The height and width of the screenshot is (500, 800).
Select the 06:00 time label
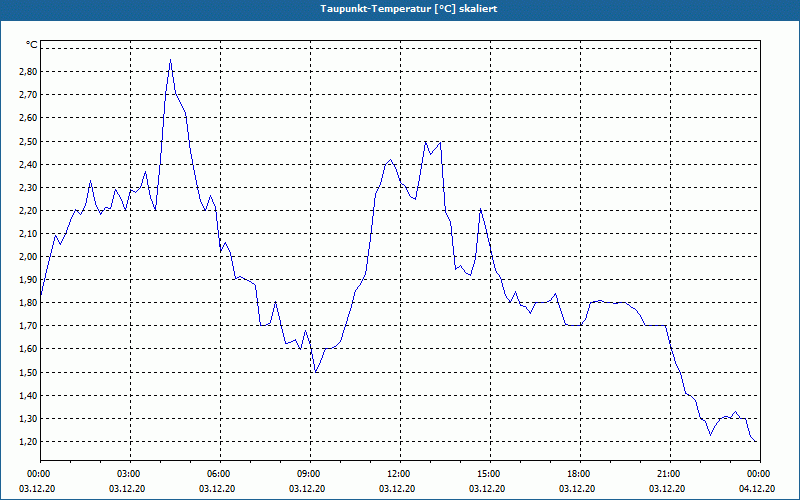220,474
